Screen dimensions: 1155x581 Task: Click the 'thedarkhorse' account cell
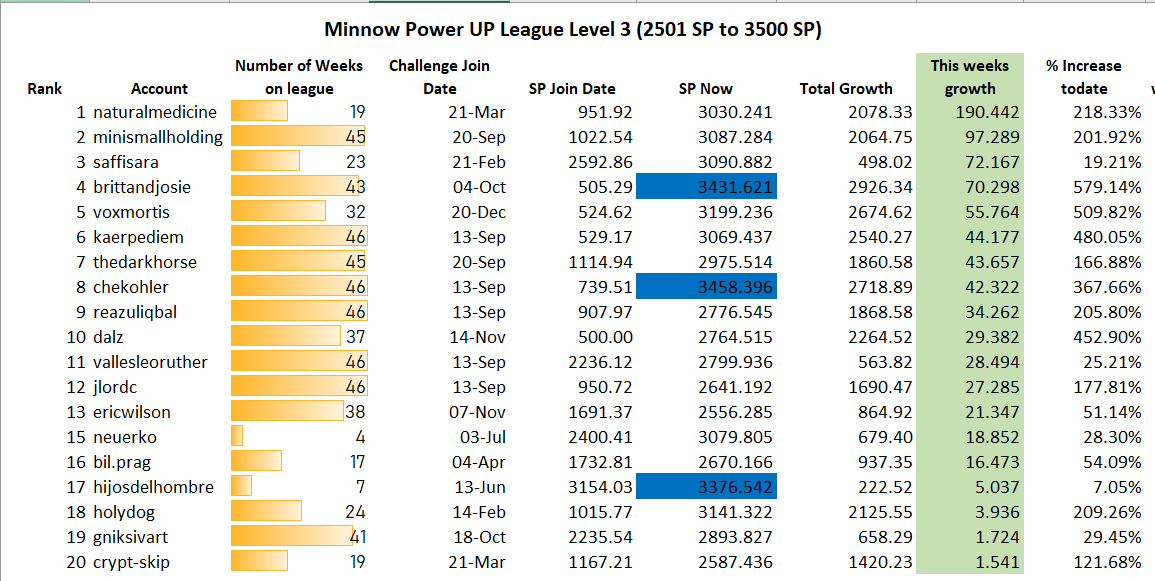coord(144,262)
